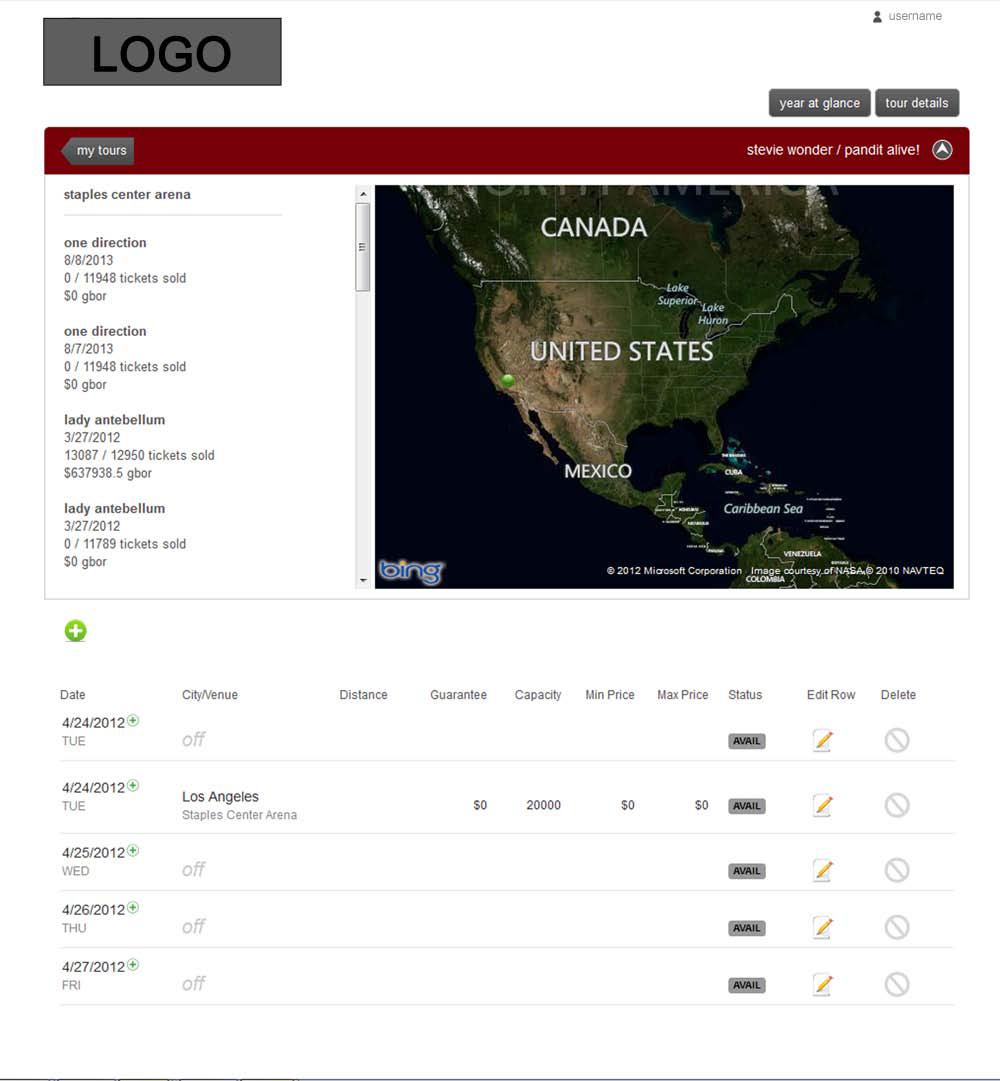Click the stevie wonder / pandit alive! title

[x=833, y=150]
